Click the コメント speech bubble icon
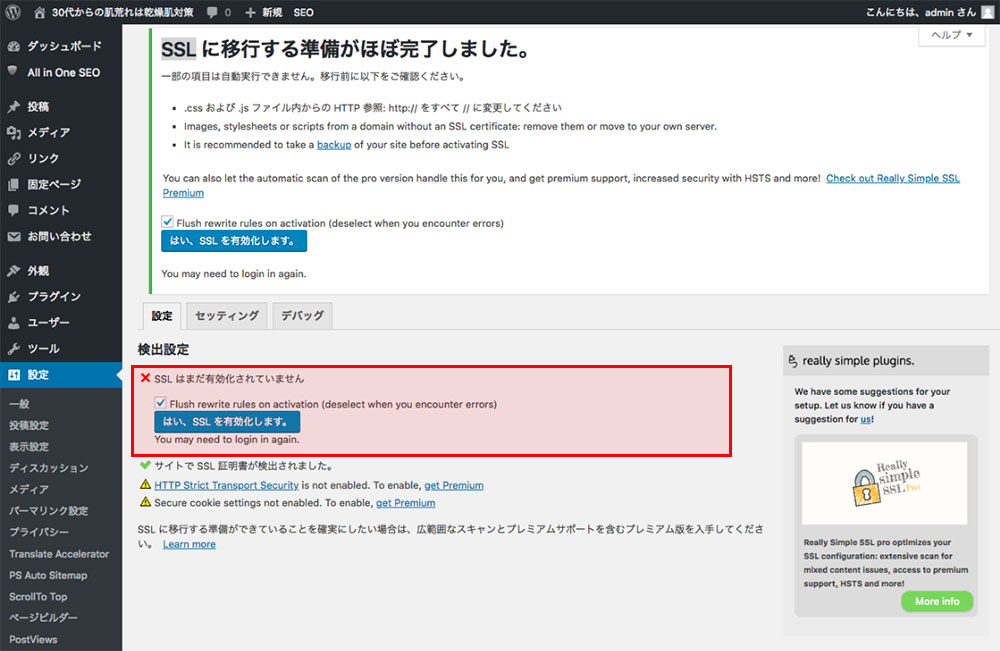 [13, 210]
